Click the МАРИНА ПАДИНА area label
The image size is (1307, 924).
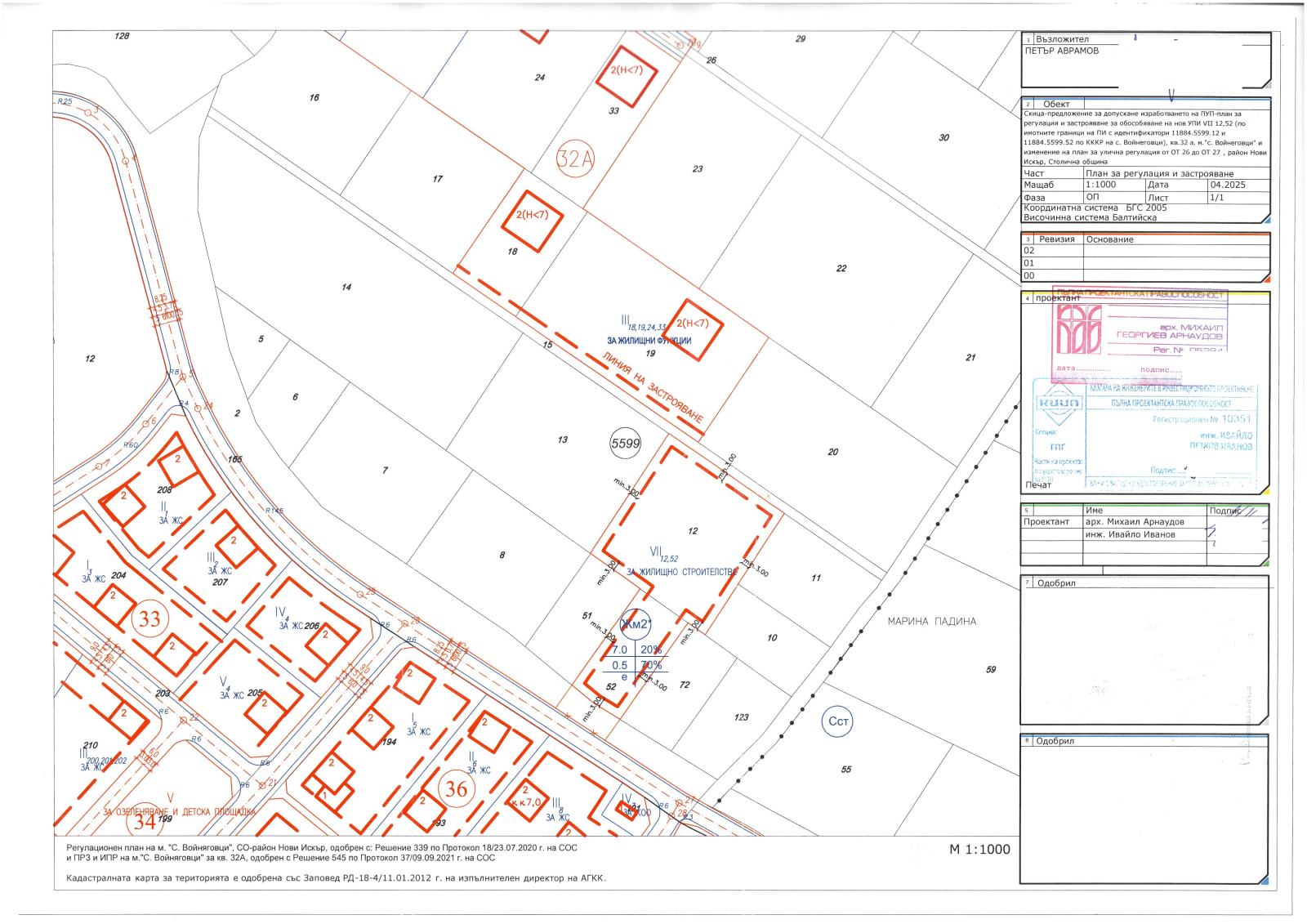[x=932, y=621]
